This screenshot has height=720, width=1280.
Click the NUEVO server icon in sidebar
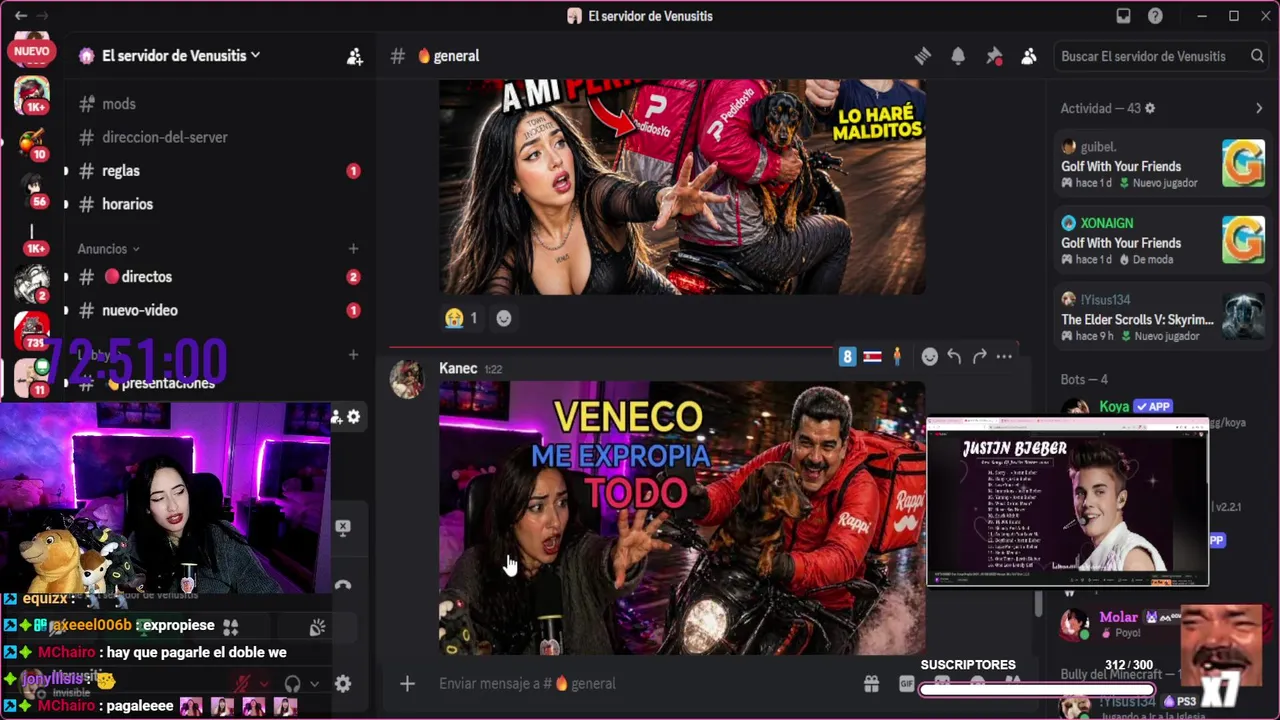[32, 50]
